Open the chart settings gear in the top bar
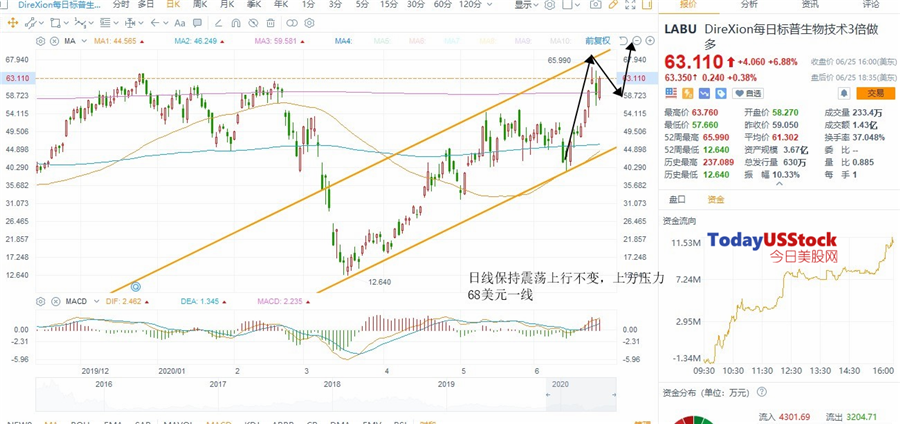 [x=549, y=5]
